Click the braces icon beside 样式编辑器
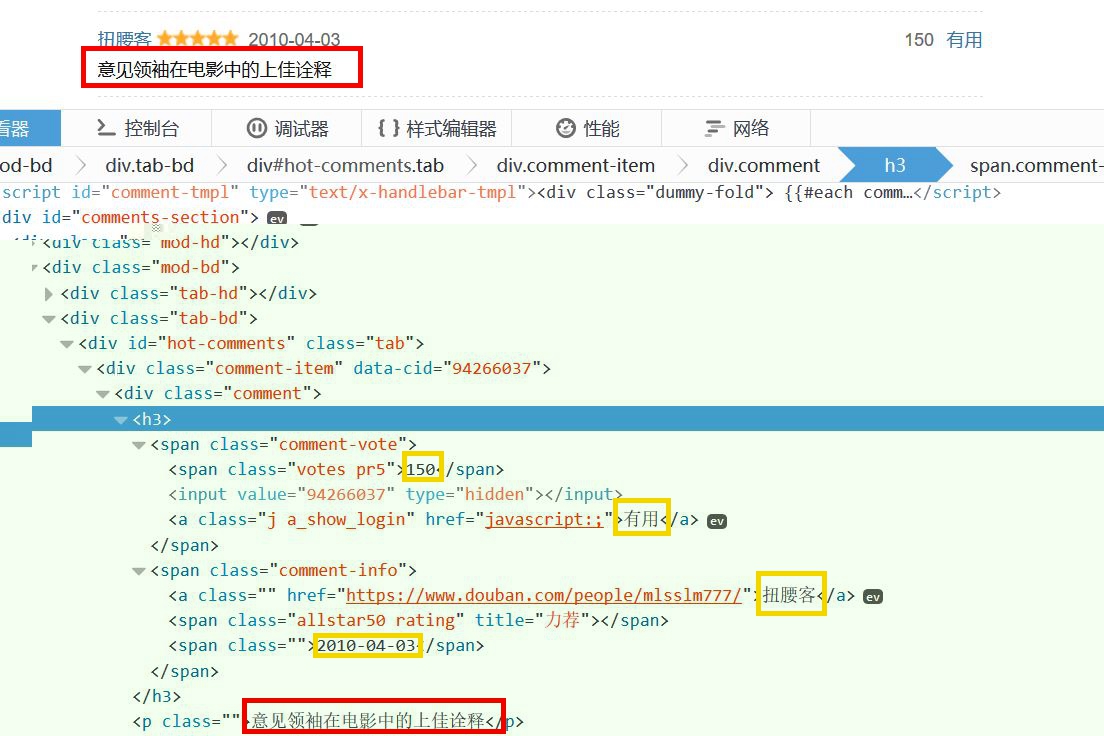Image resolution: width=1104 pixels, height=736 pixels. (x=388, y=128)
